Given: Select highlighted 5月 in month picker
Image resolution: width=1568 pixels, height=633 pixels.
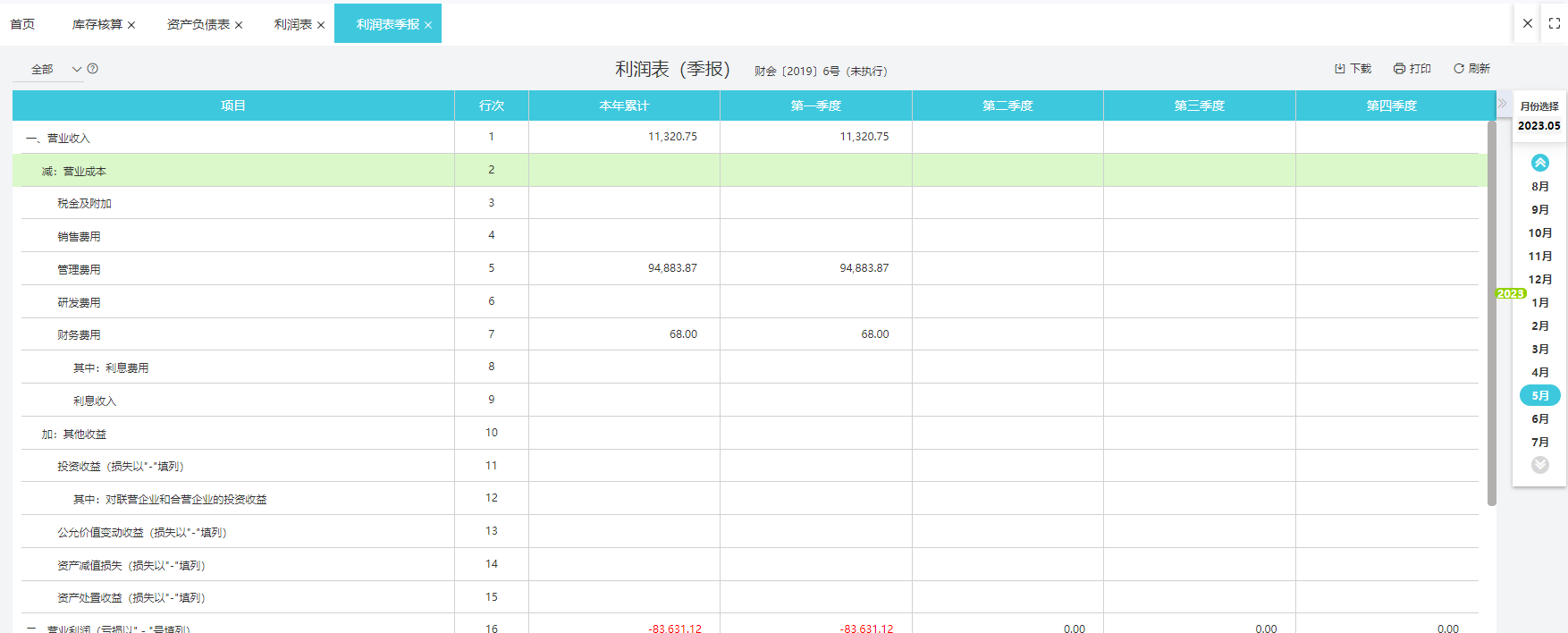Looking at the screenshot, I should pyautogui.click(x=1539, y=395).
